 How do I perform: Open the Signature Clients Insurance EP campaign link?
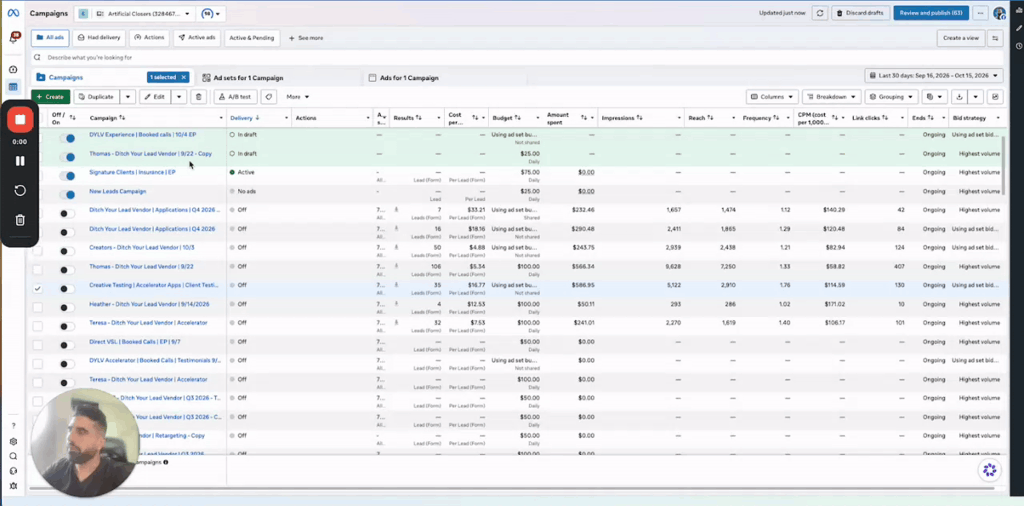pyautogui.click(x=133, y=172)
